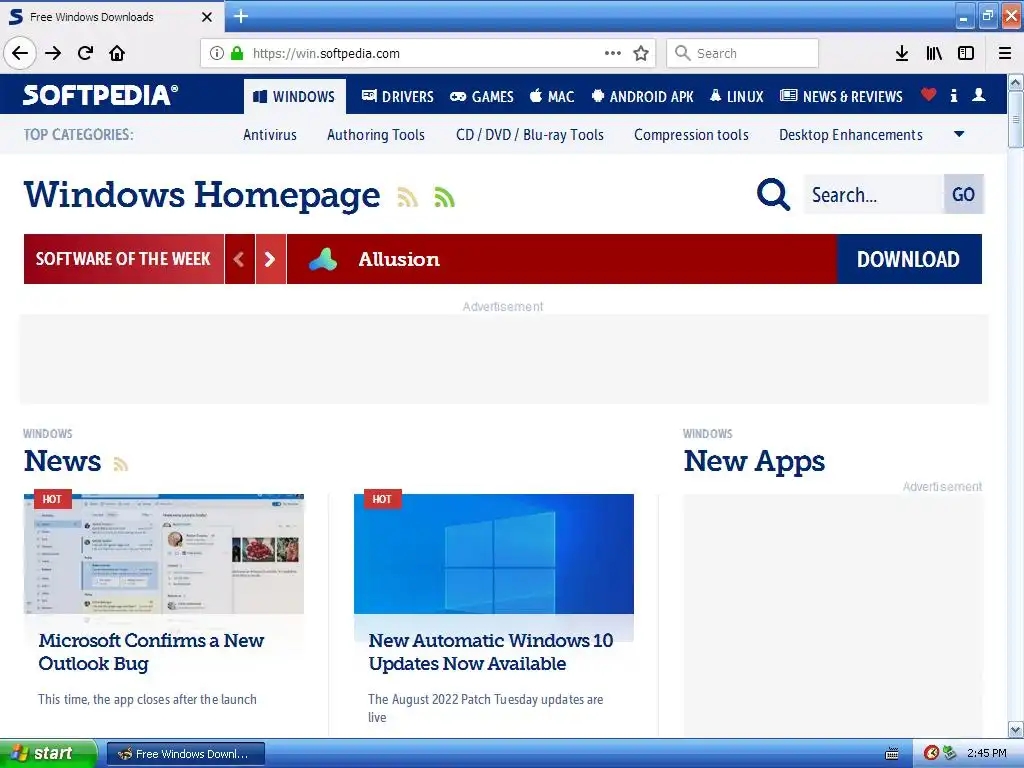Image resolution: width=1024 pixels, height=768 pixels.
Task: Open Microsoft Confirms a New Outlook Bug headline
Action: pyautogui.click(x=152, y=652)
